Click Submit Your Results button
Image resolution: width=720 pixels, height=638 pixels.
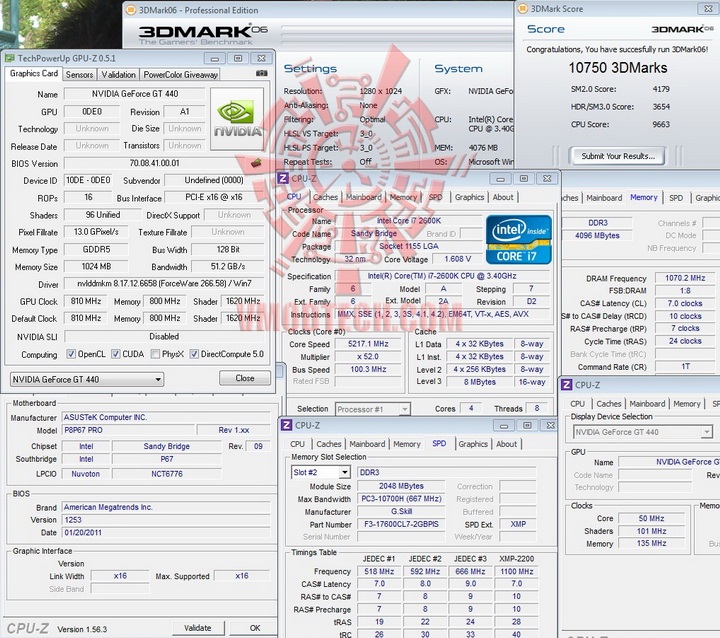(618, 156)
